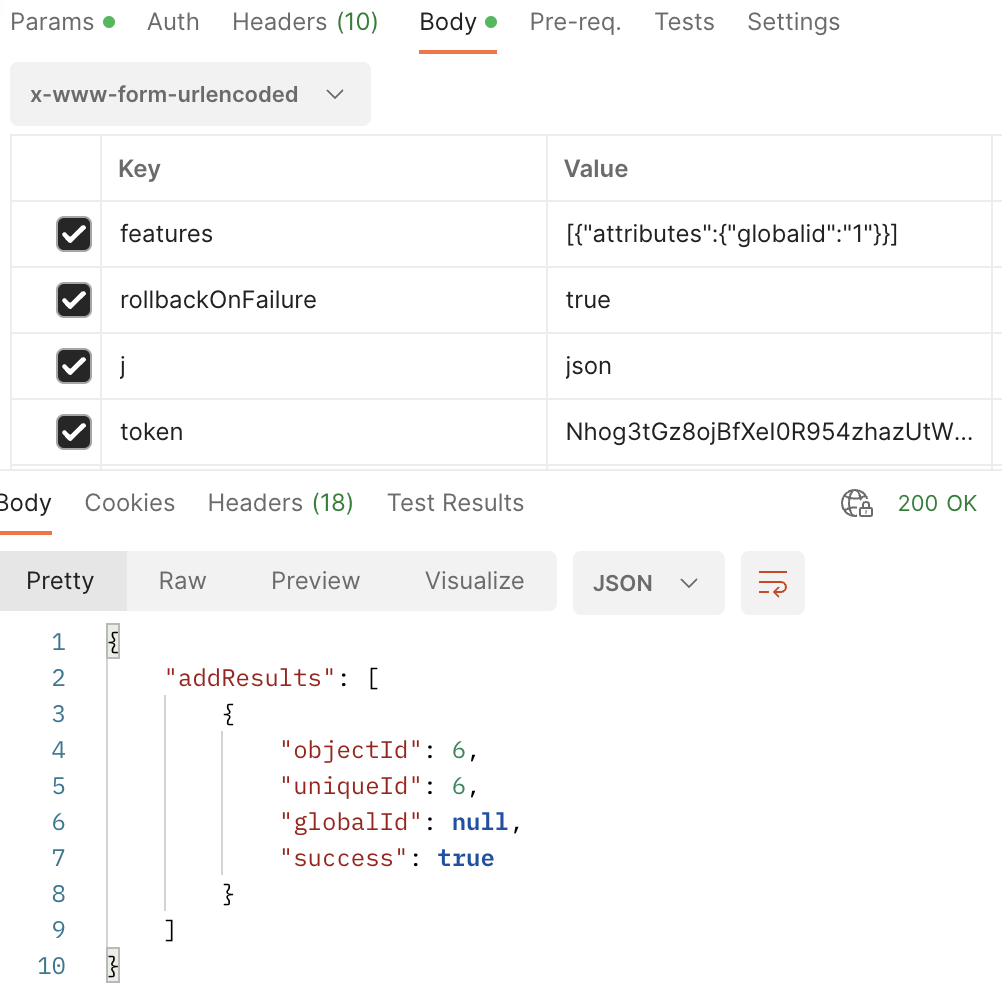Open the Headers (10) request tab
Viewport: 1002px width, 1006px height.
click(x=304, y=21)
